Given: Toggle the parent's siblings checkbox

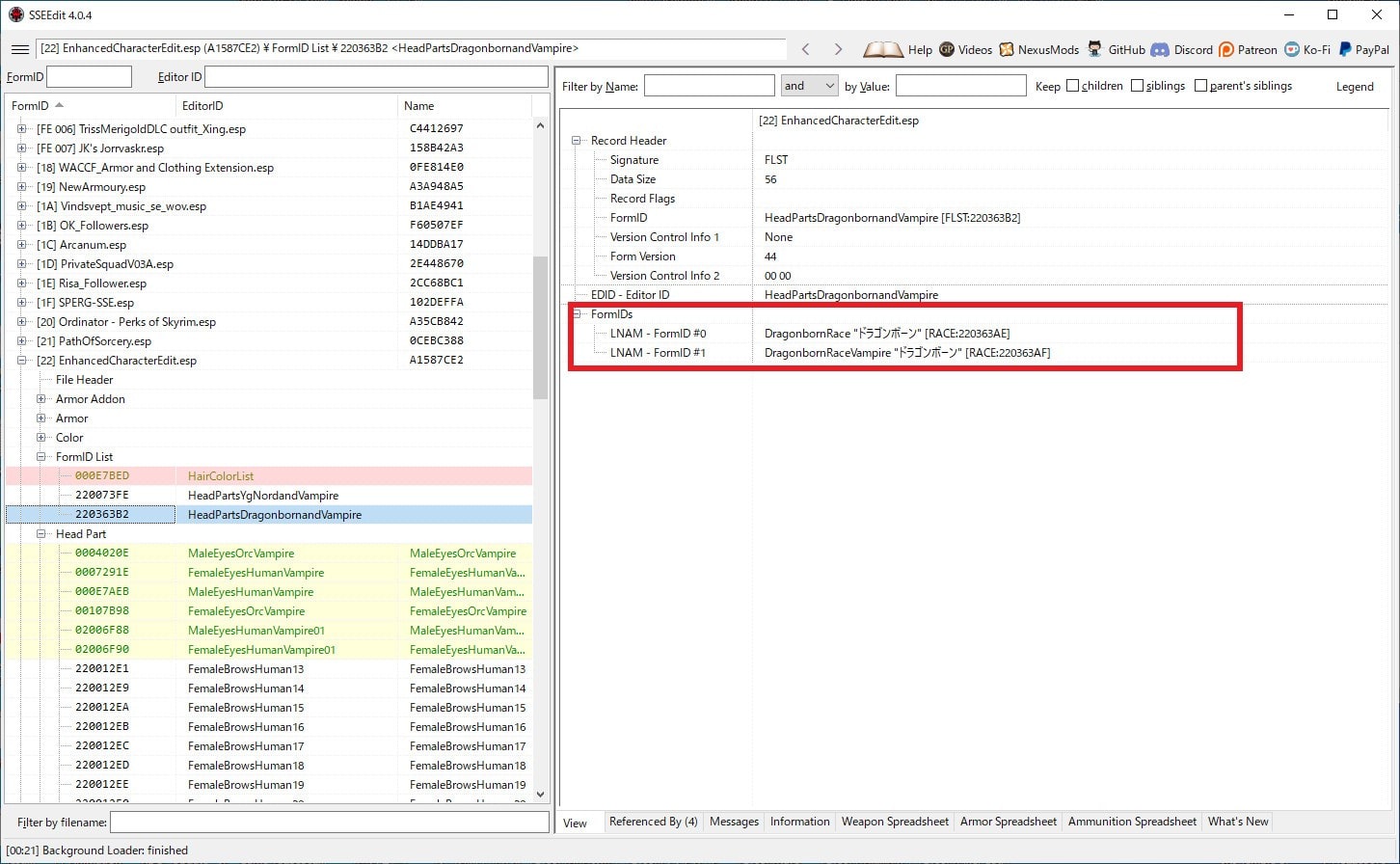Looking at the screenshot, I should click(x=1200, y=86).
